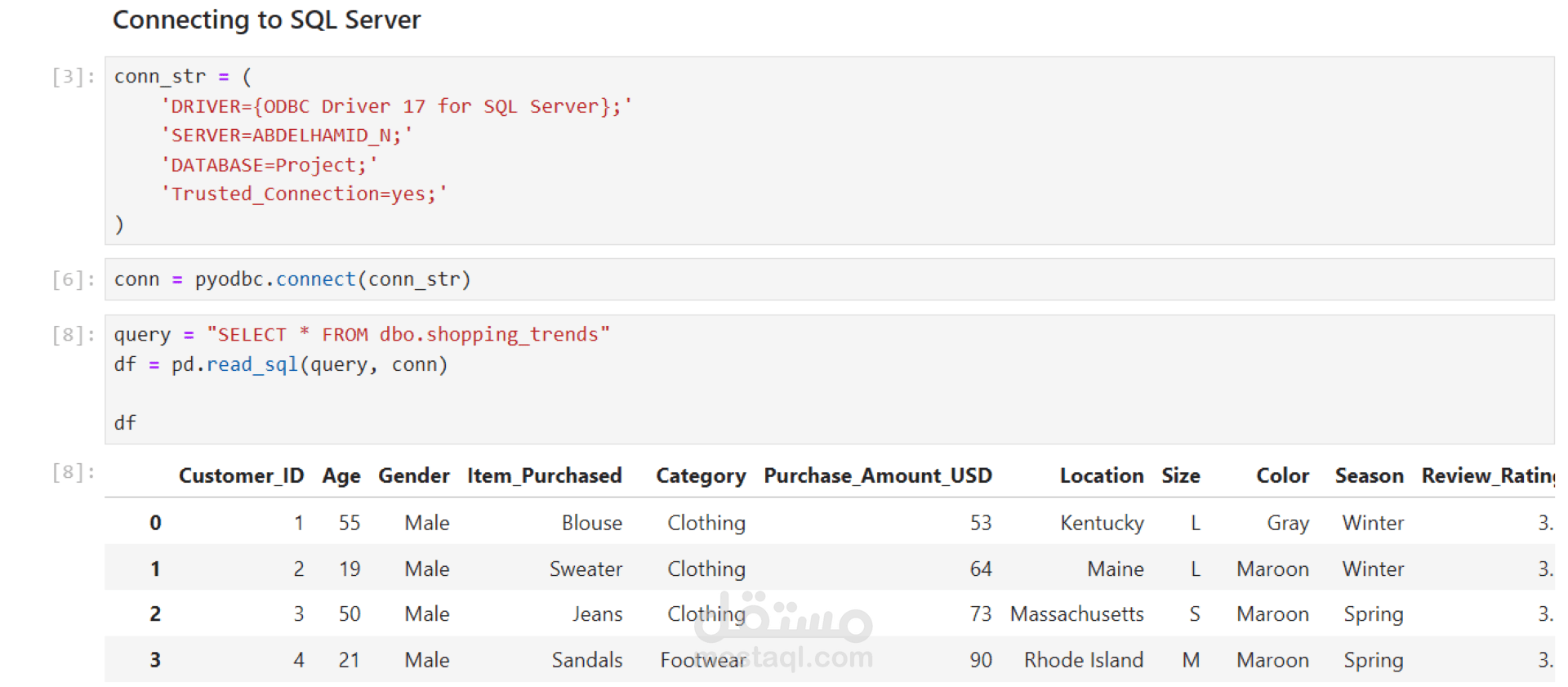Image resolution: width=1568 pixels, height=687 pixels.
Task: Click the Purchase_Amount_USD column header
Action: pyautogui.click(x=877, y=475)
